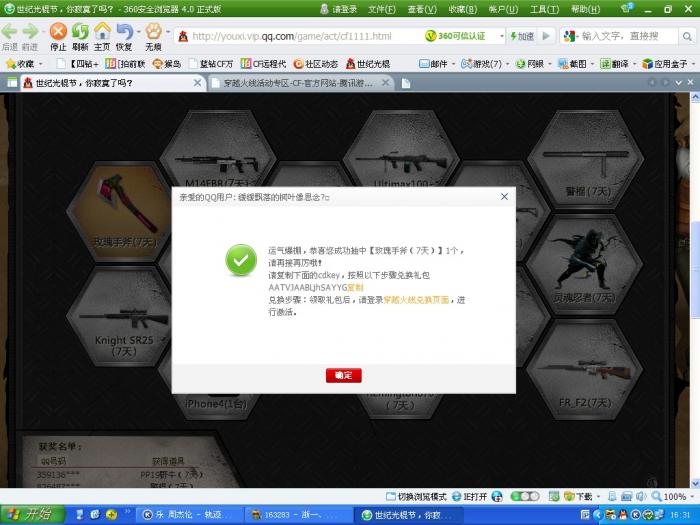Screen dimensions: 700x525
Task: Open the 世纪光棍 bookmark
Action: click(368, 64)
